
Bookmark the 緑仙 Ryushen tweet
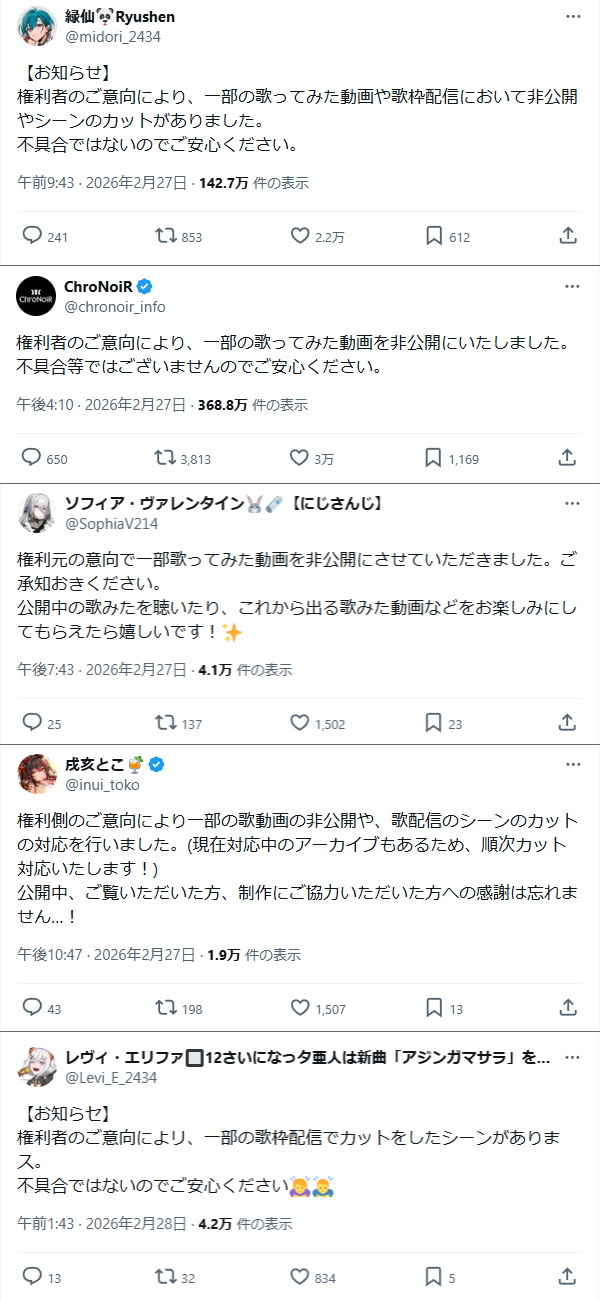coord(434,236)
